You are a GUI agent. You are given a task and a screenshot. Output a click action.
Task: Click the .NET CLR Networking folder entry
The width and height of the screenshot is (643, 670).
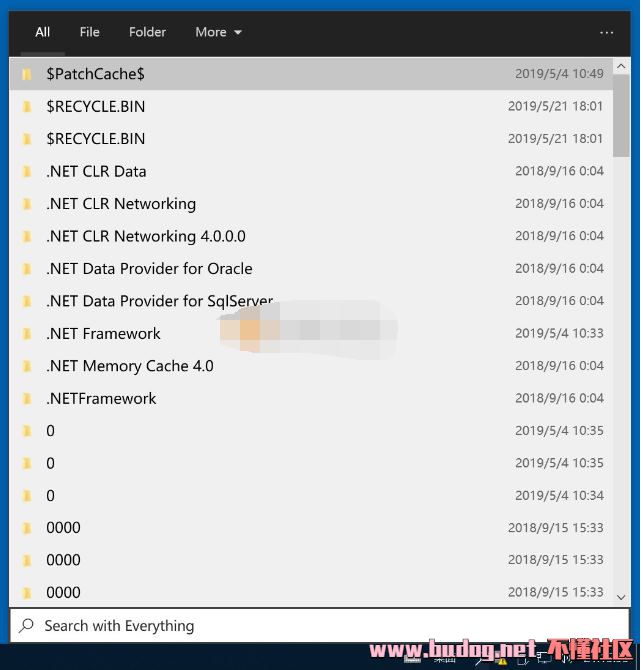pos(121,204)
